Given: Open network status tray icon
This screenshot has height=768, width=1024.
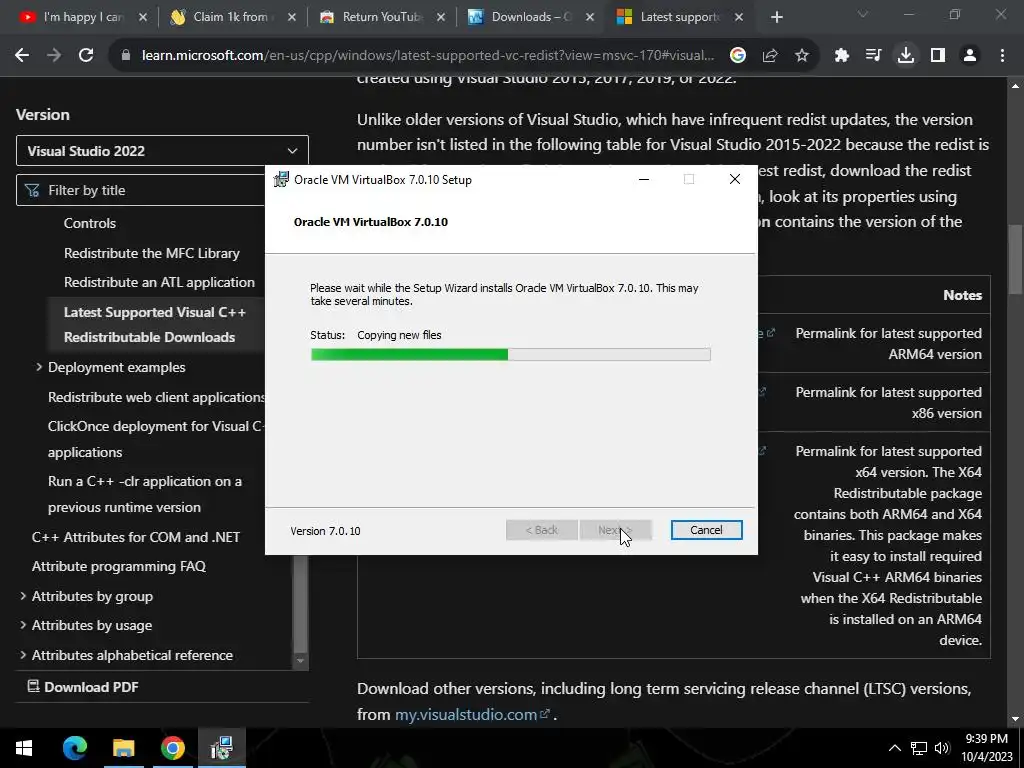Looking at the screenshot, I should tap(919, 748).
